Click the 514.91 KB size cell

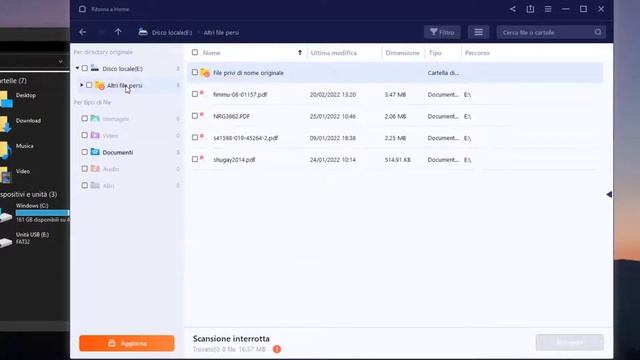click(398, 160)
